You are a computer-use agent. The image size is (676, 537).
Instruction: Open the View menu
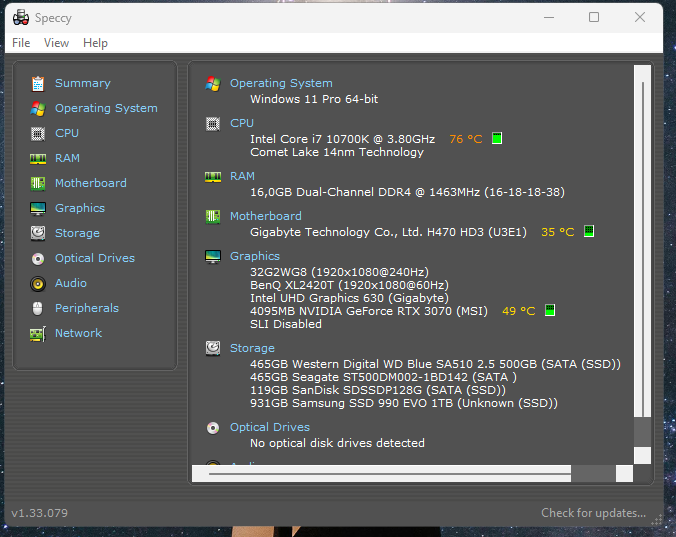(x=56, y=43)
